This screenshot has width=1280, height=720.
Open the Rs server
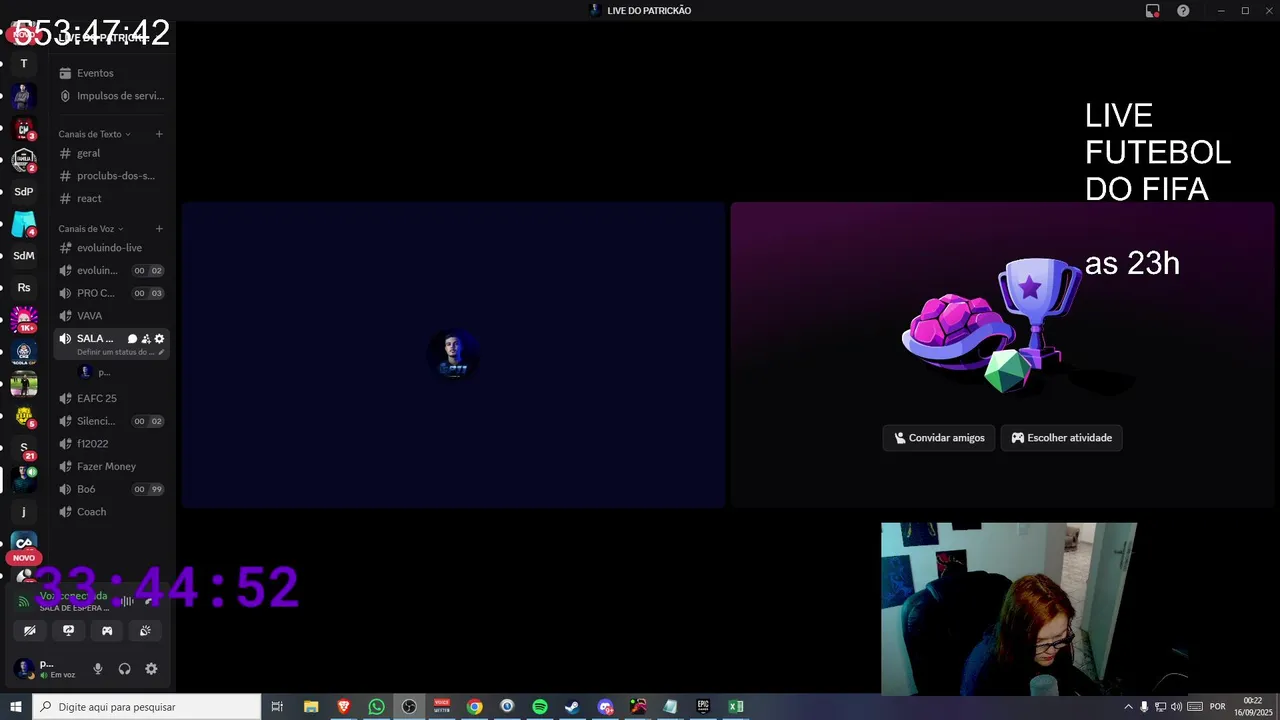tap(24, 288)
